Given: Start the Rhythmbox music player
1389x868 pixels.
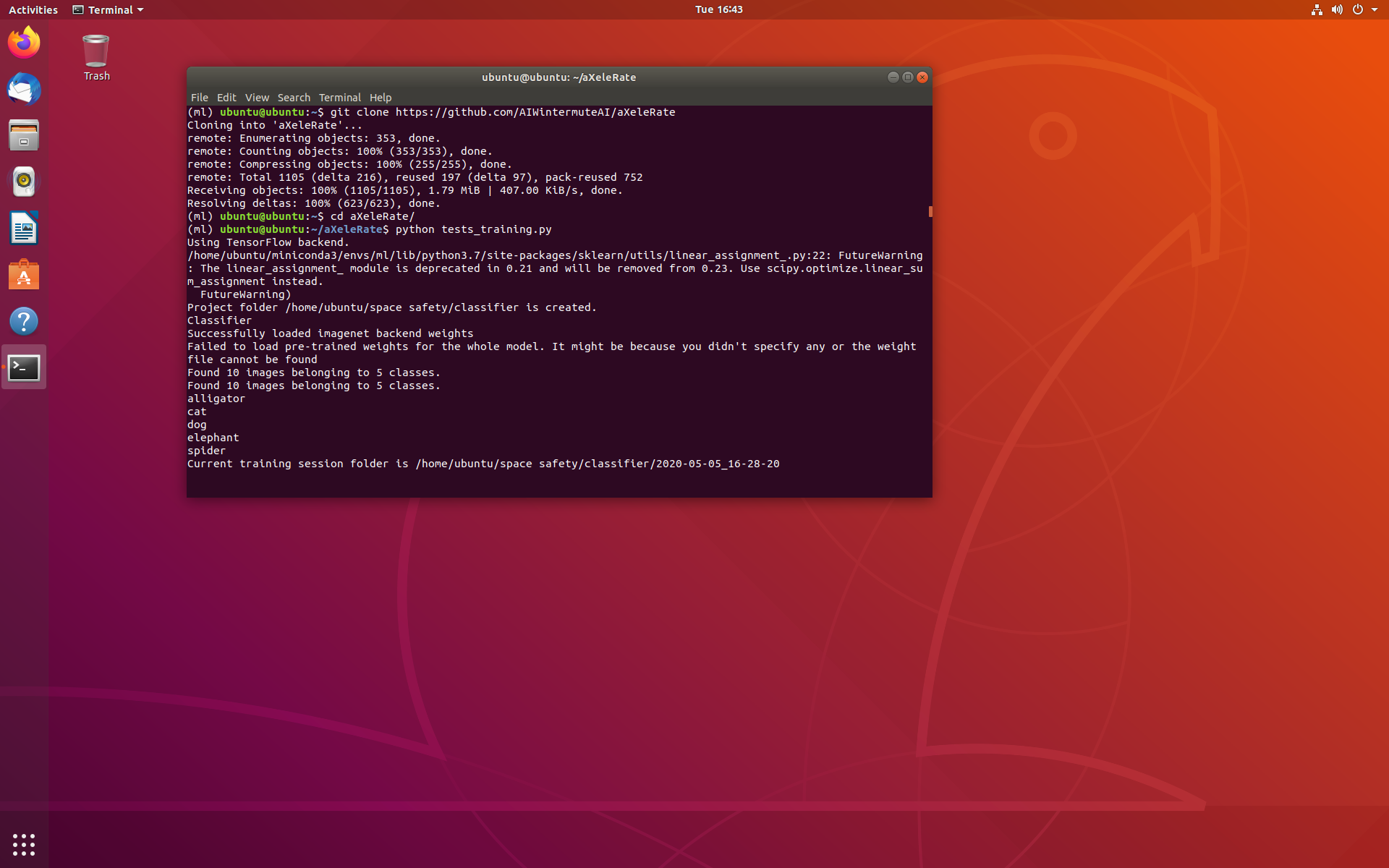Looking at the screenshot, I should pos(24,181).
